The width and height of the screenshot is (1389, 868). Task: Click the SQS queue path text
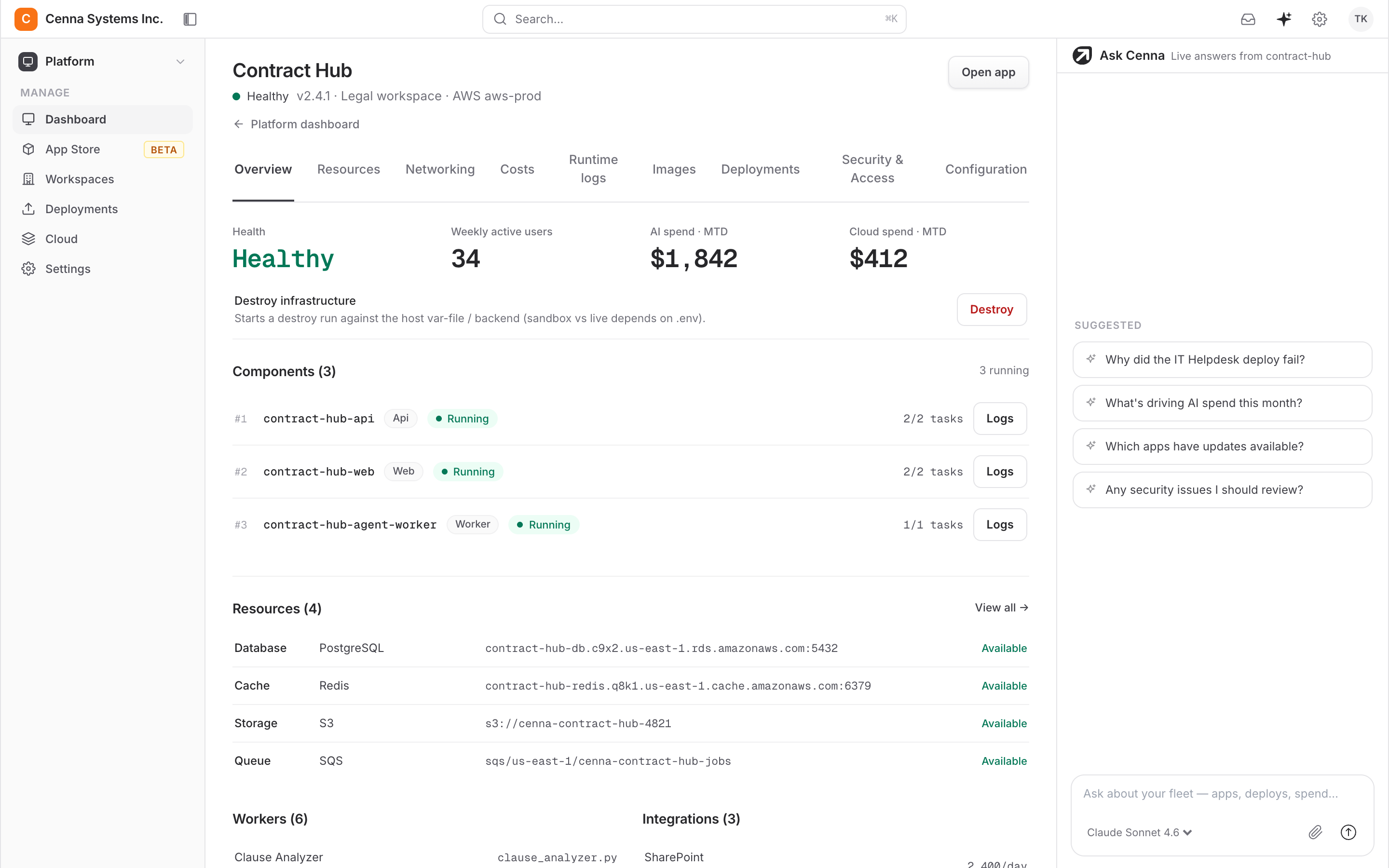608,760
